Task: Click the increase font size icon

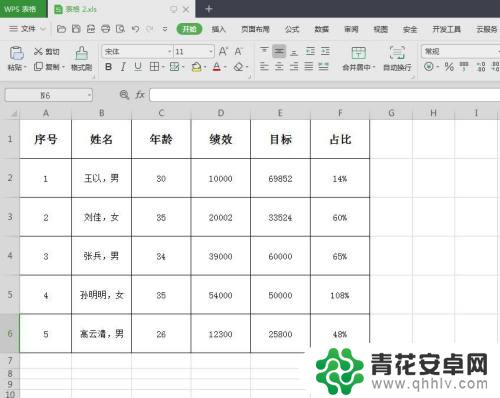Action: 223,51
